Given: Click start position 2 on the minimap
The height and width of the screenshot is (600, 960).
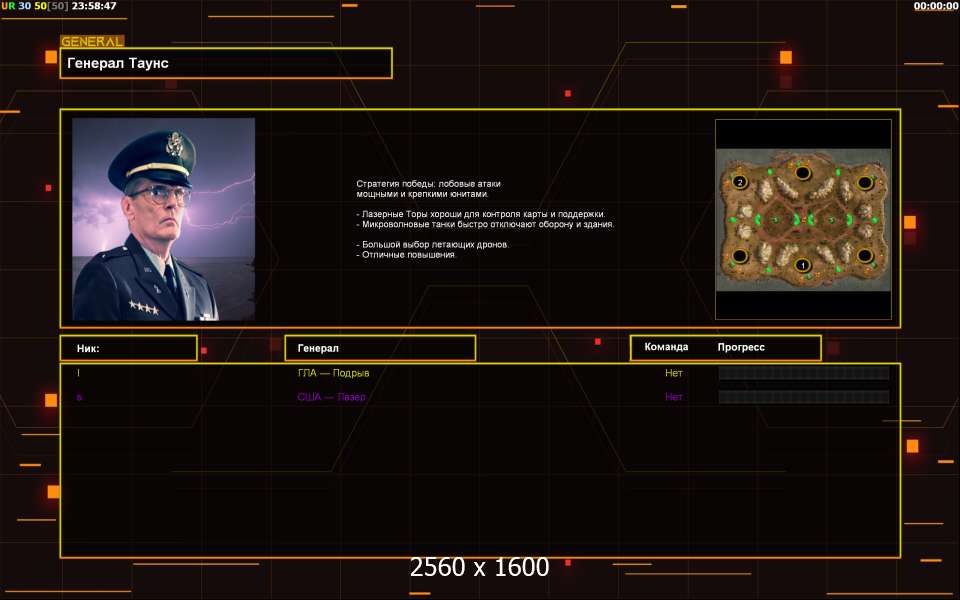Looking at the screenshot, I should point(740,183).
